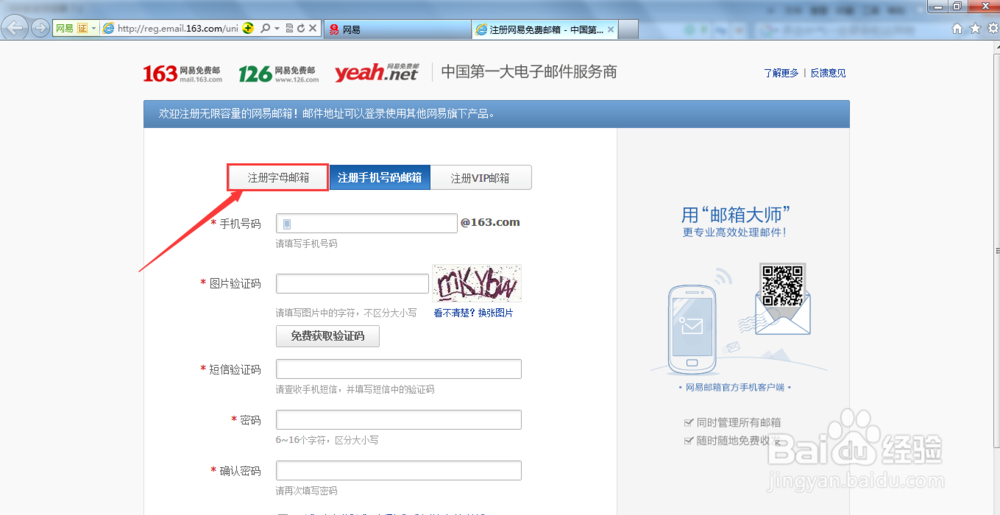Viewport: 1000px width, 515px height.
Task: Switch to 注册VIP邮箱 tab
Action: [x=481, y=178]
